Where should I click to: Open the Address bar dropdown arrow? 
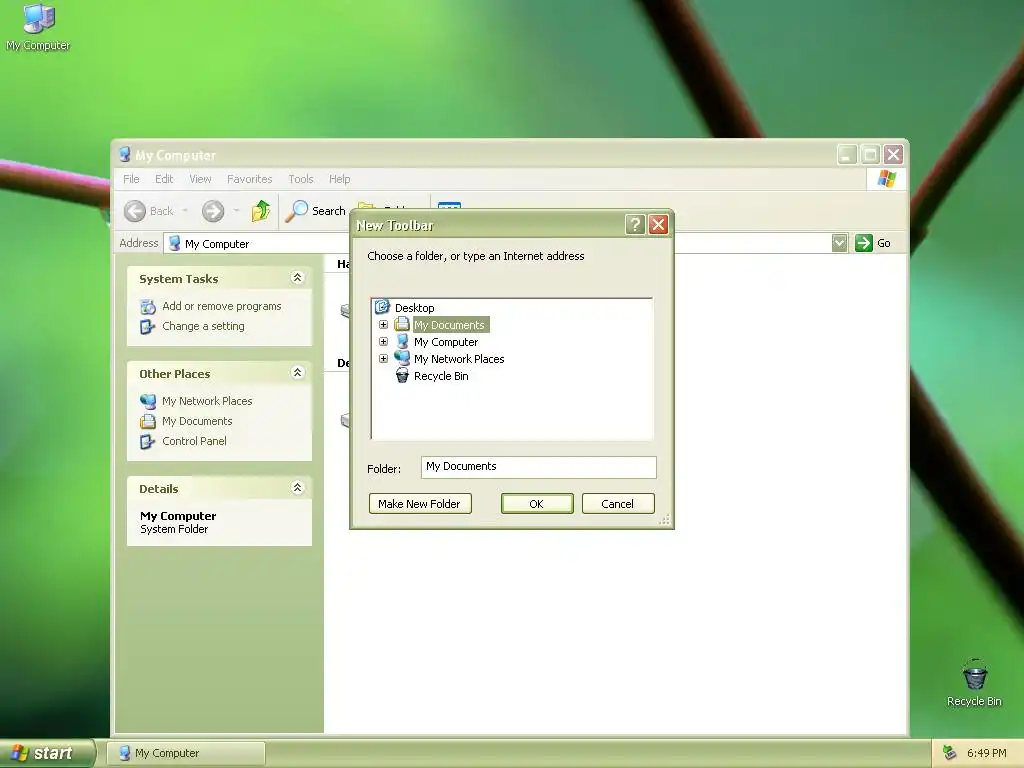840,243
